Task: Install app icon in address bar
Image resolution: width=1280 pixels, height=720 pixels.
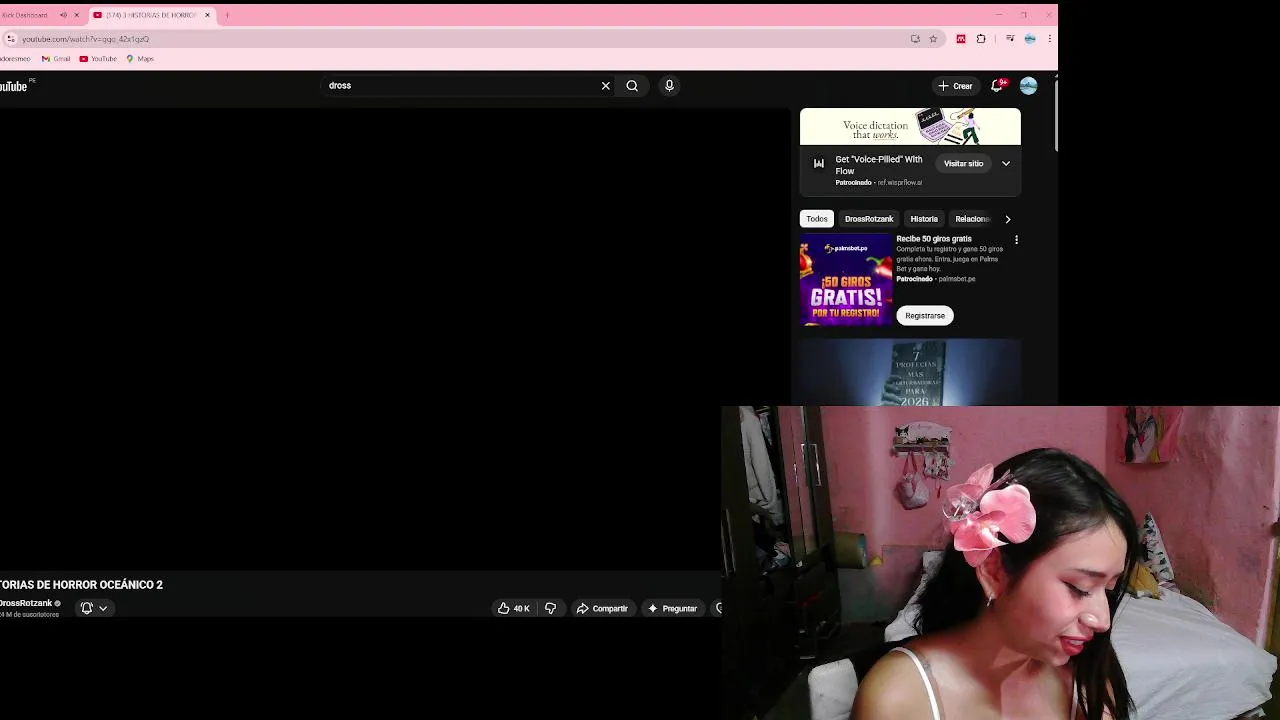Action: (915, 39)
